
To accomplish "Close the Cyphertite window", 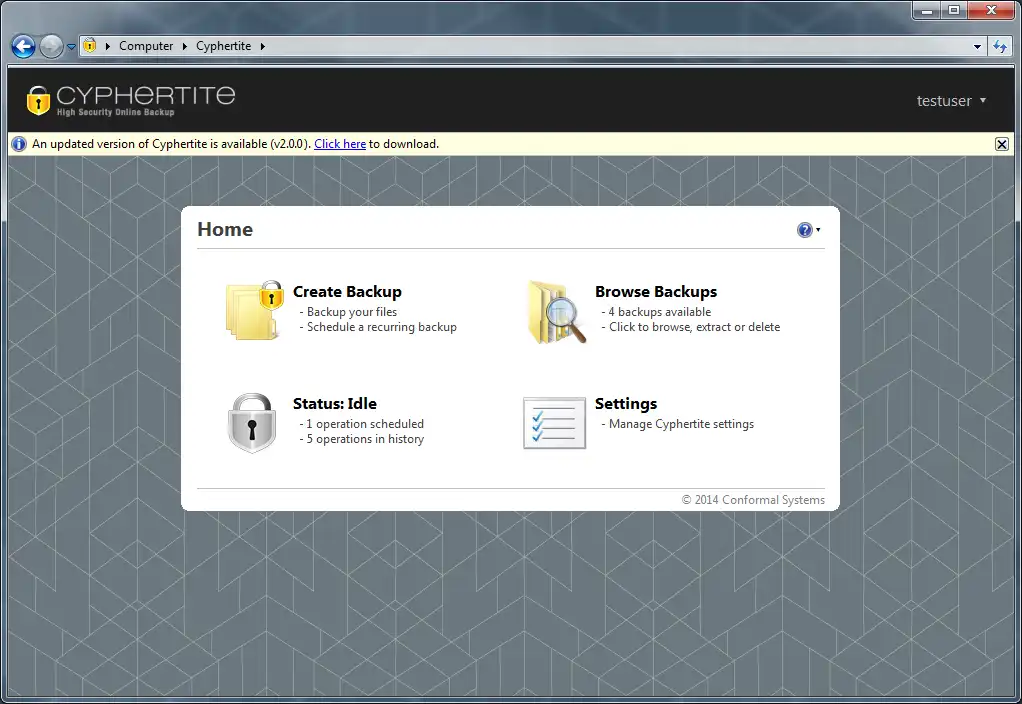I will tap(991, 10).
